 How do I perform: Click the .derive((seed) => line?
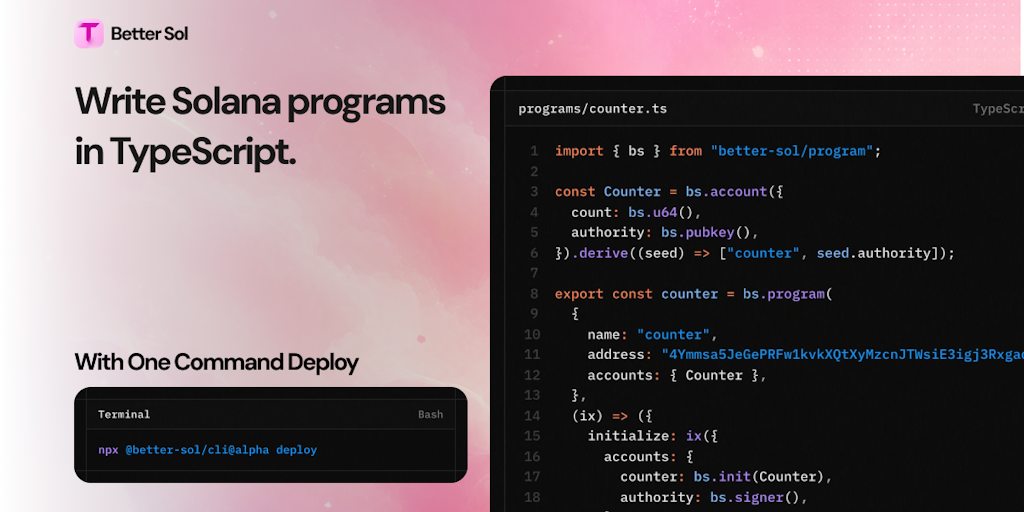(755, 253)
